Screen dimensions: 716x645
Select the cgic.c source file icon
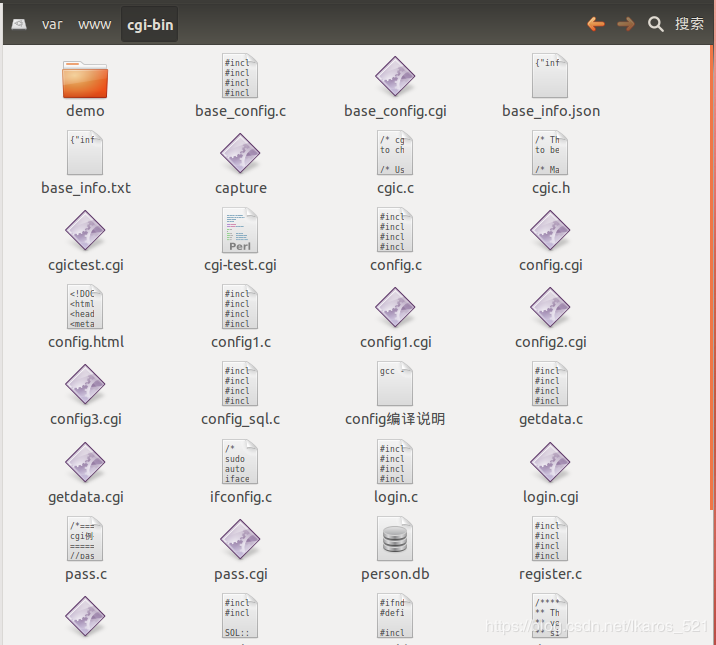tap(395, 153)
